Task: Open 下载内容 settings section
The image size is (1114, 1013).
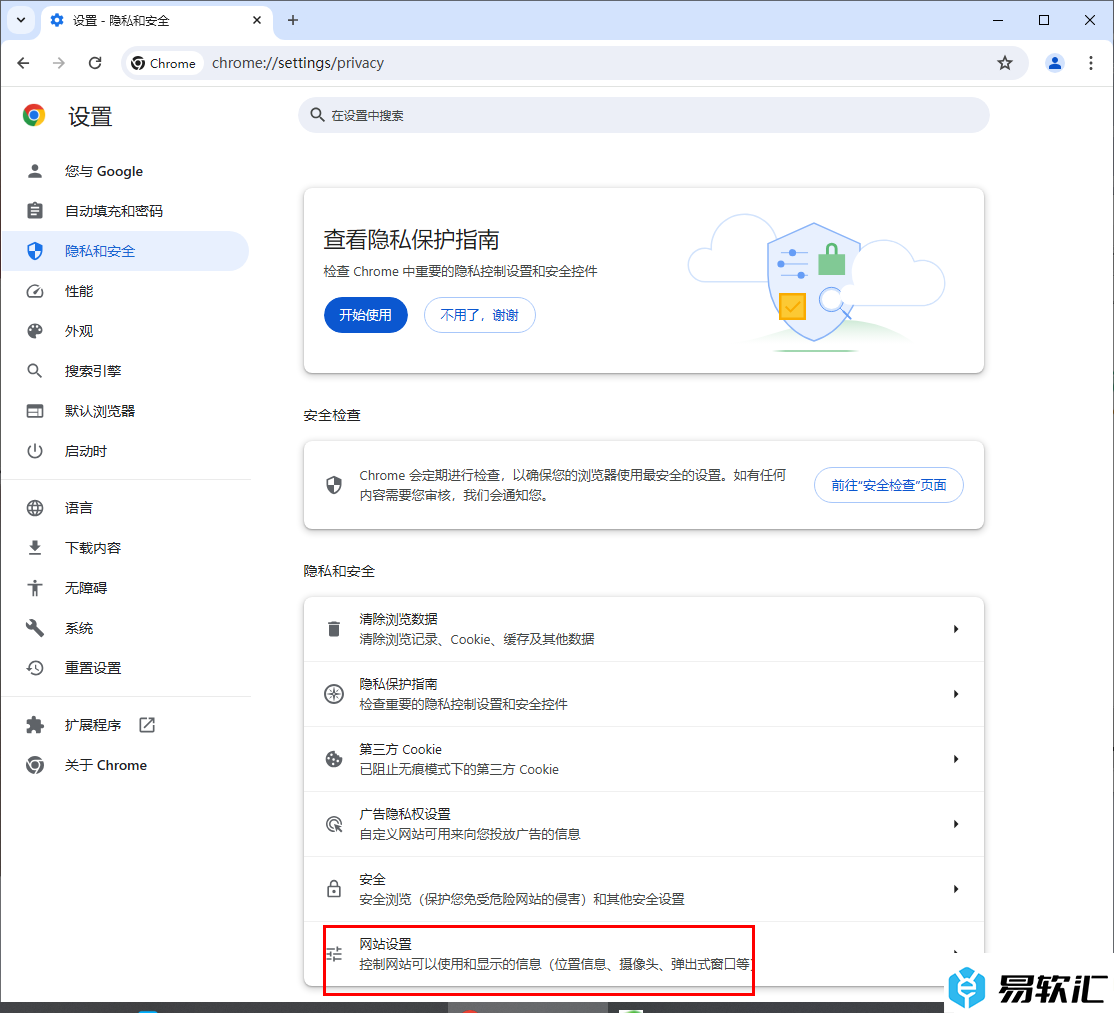Action: coord(125,548)
